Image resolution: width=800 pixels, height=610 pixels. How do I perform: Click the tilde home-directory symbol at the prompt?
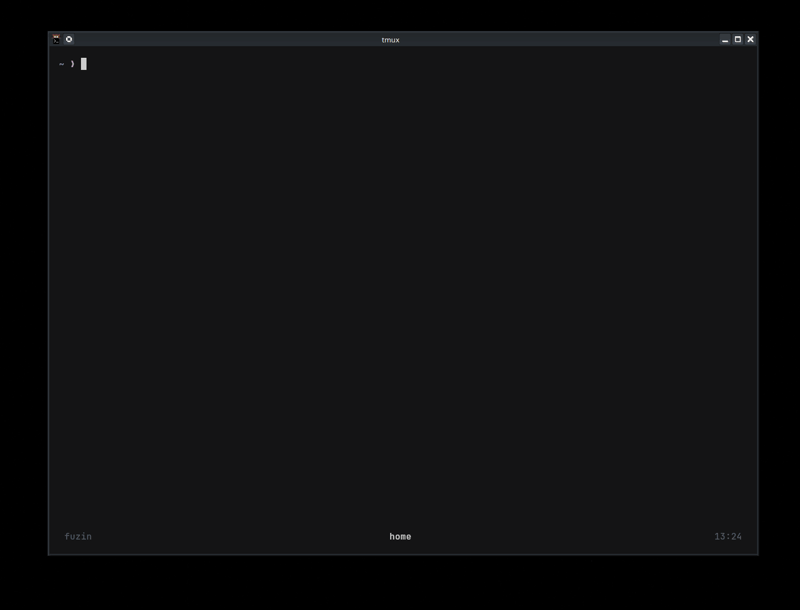pyautogui.click(x=60, y=62)
